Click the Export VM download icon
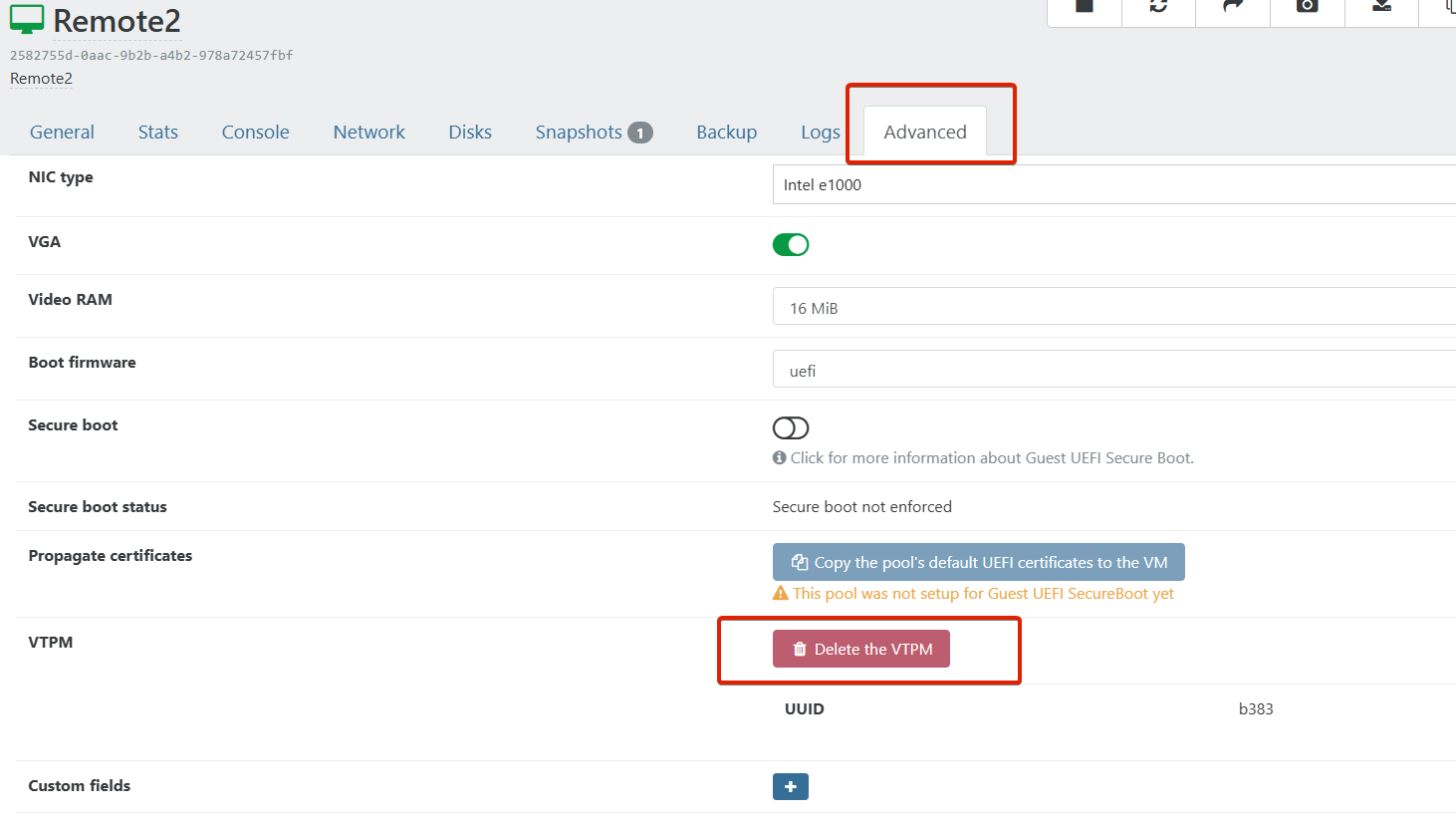 point(1381,7)
